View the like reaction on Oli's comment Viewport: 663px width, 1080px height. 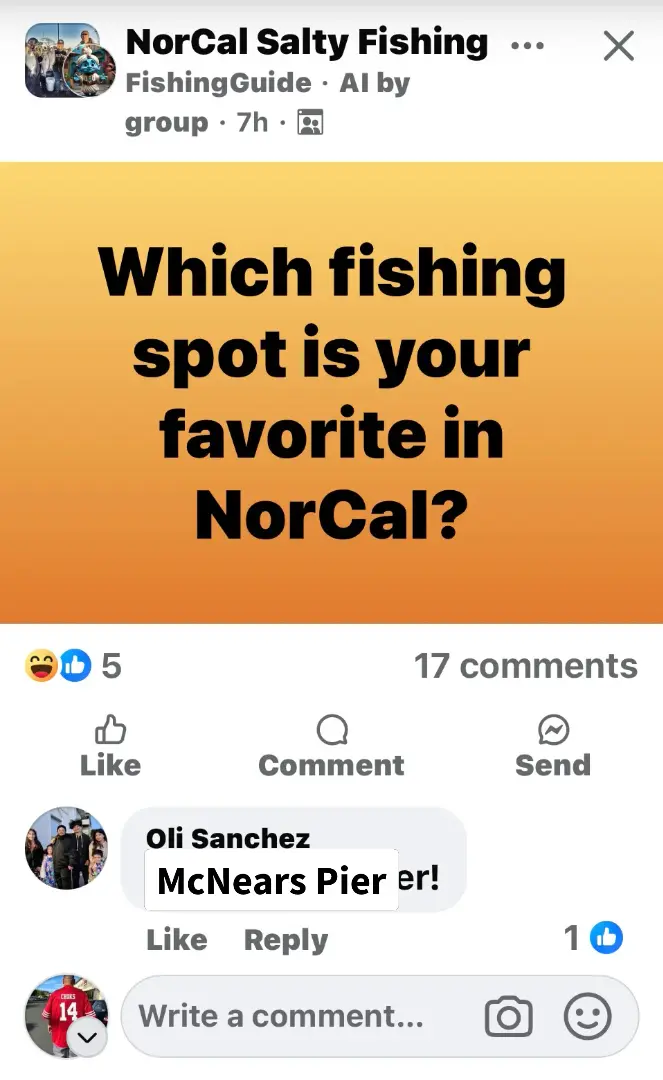coord(606,937)
